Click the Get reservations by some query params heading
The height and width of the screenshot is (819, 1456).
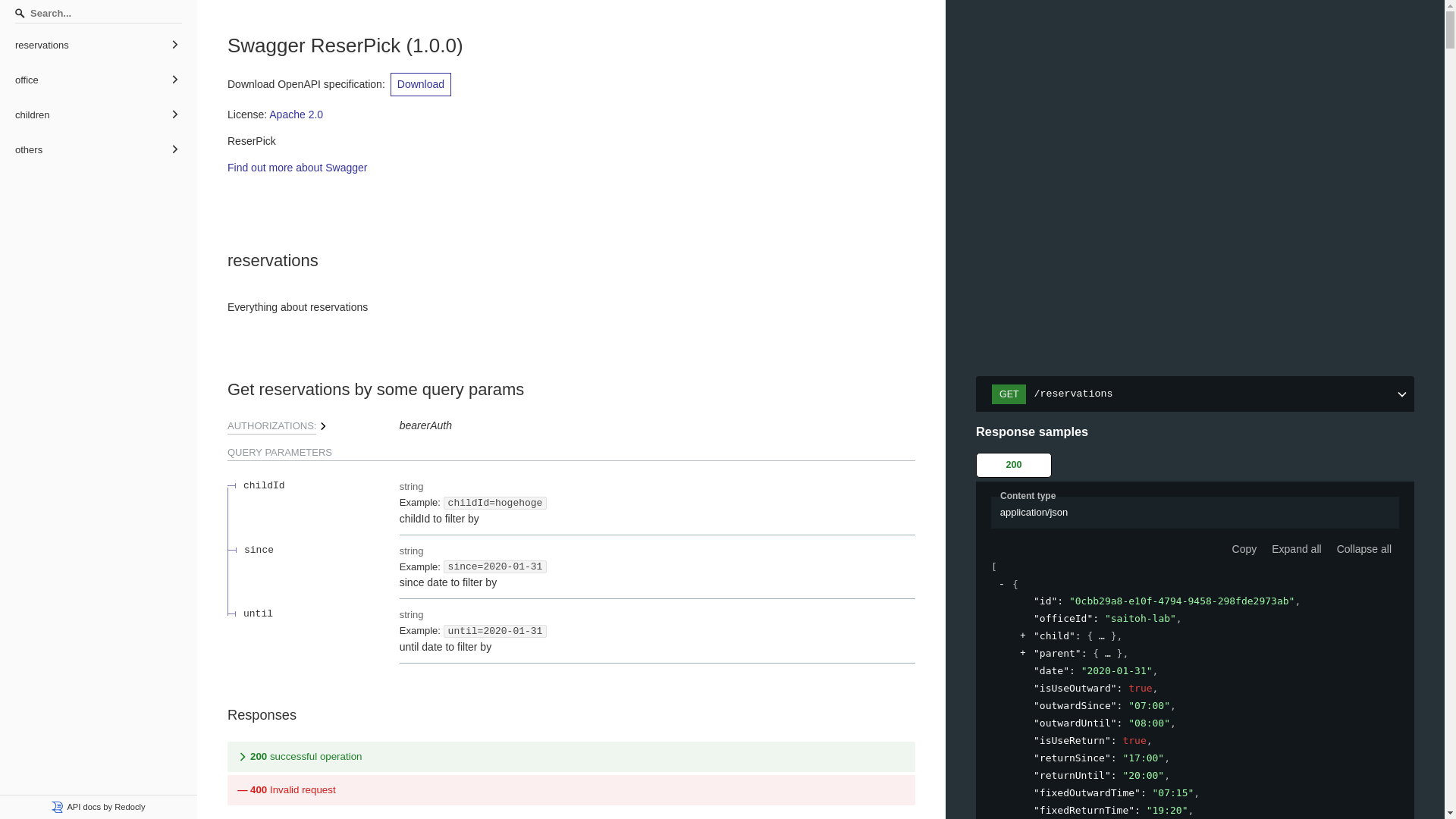coord(375,389)
